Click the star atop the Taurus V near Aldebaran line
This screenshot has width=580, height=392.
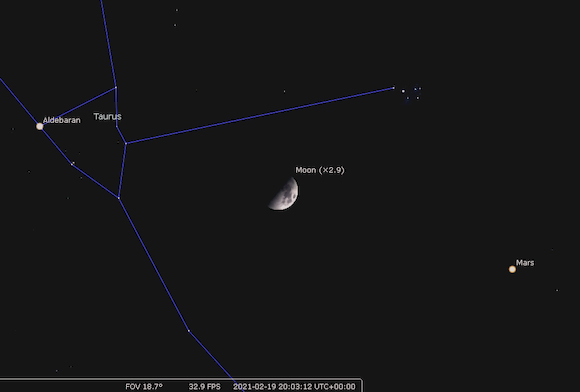click(x=116, y=88)
